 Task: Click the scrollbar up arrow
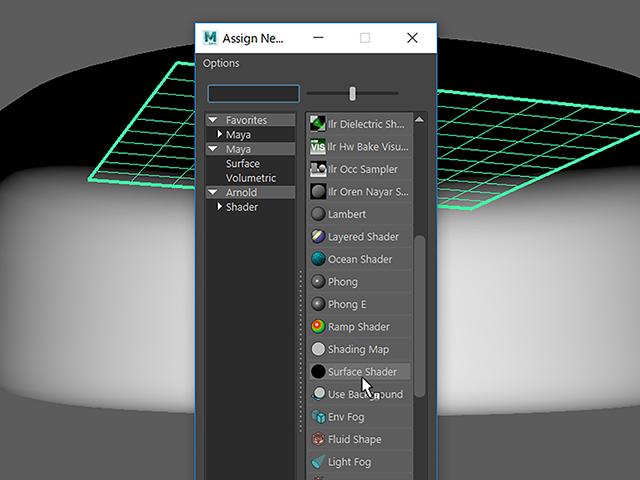419,120
